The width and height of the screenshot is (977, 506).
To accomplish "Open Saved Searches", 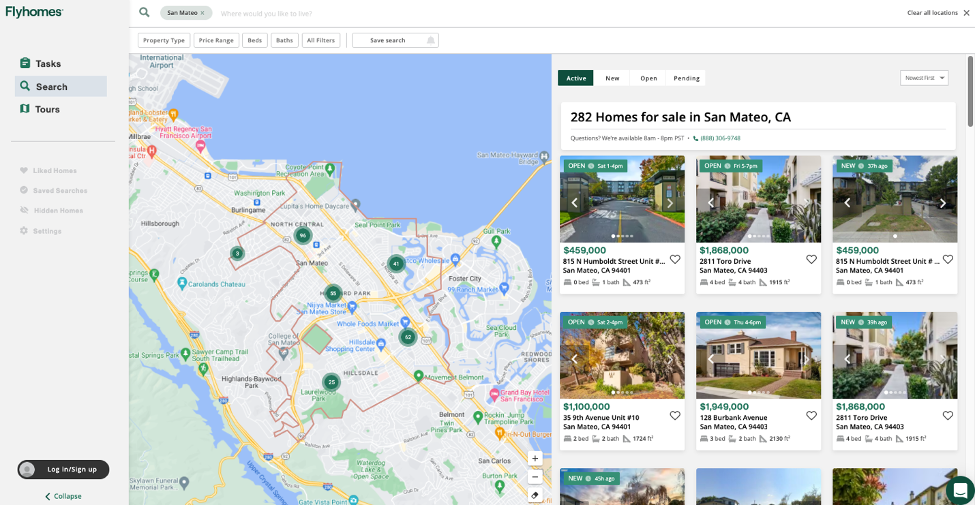I will (54, 191).
